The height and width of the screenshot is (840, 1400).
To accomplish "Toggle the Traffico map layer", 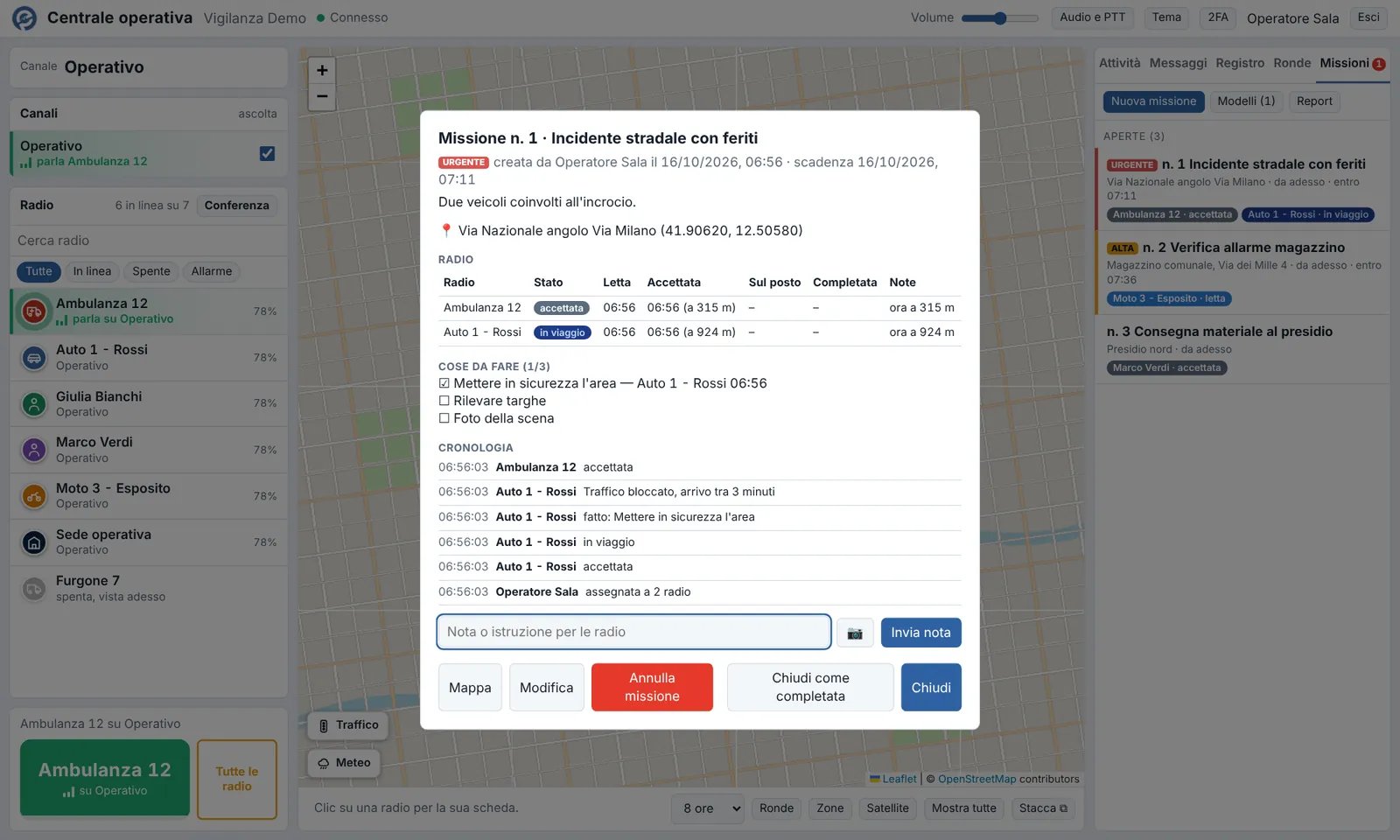I will pos(347,725).
